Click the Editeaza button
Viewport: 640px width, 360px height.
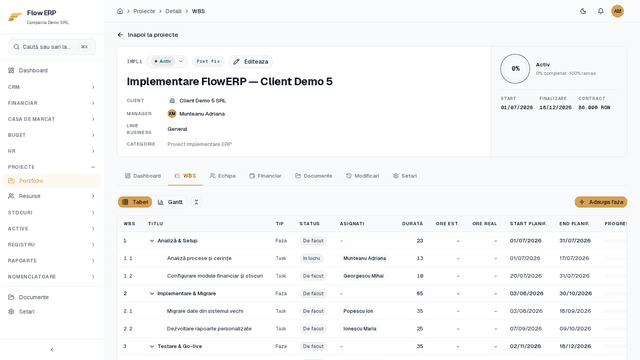[x=251, y=62]
